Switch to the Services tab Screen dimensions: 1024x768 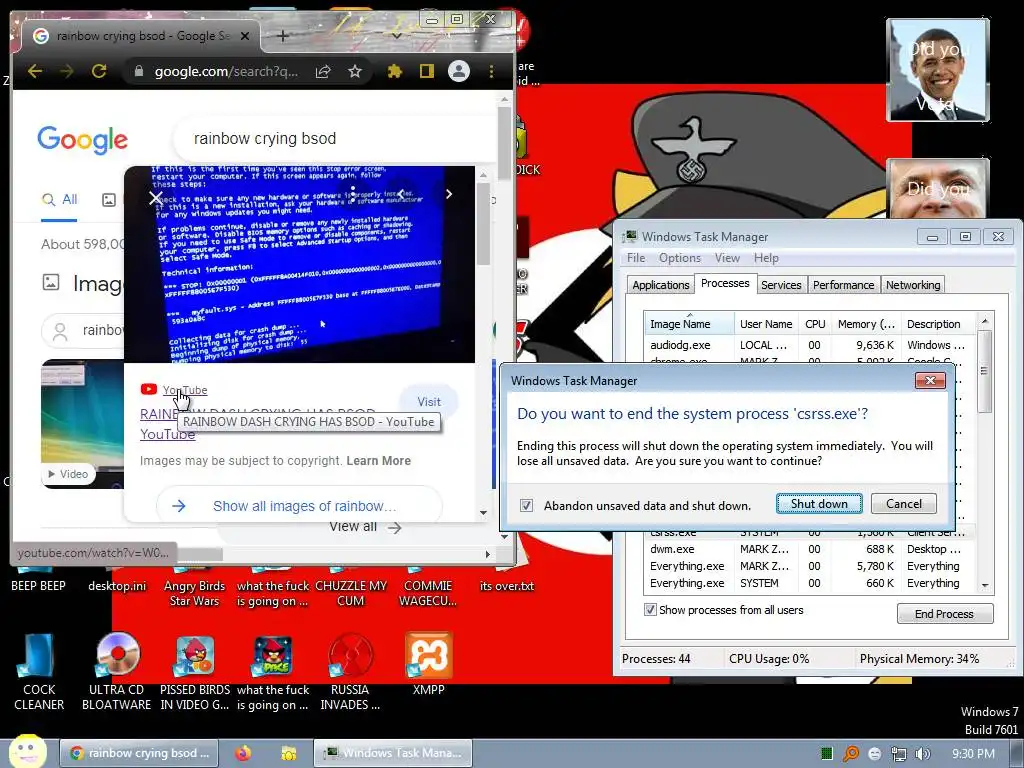[x=781, y=285]
